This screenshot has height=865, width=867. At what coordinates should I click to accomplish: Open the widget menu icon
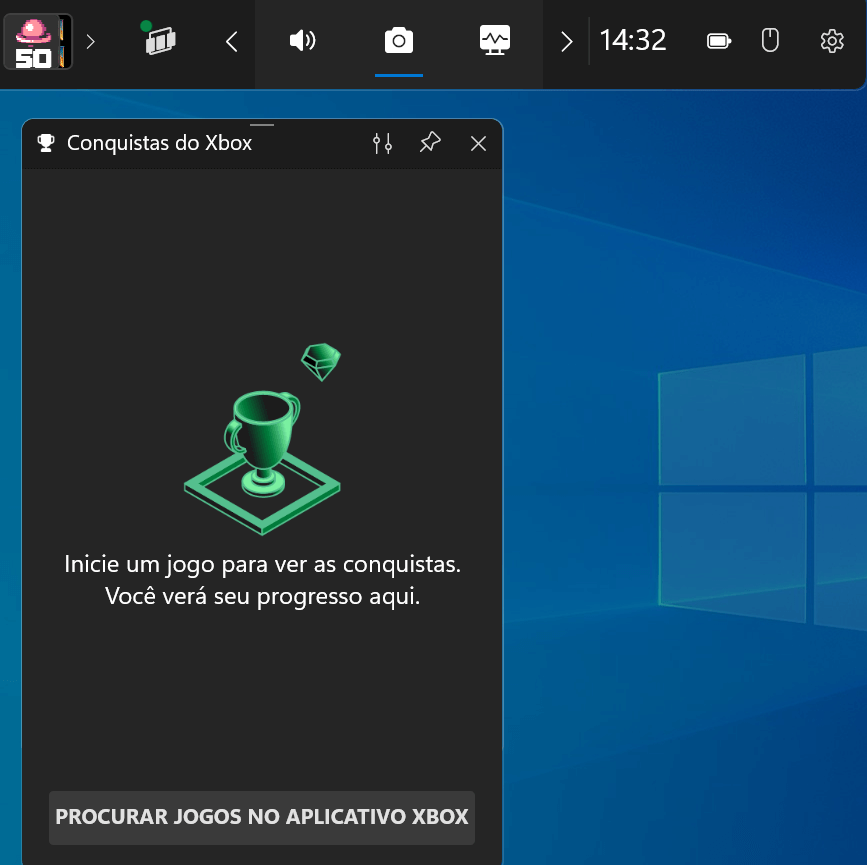(x=160, y=40)
